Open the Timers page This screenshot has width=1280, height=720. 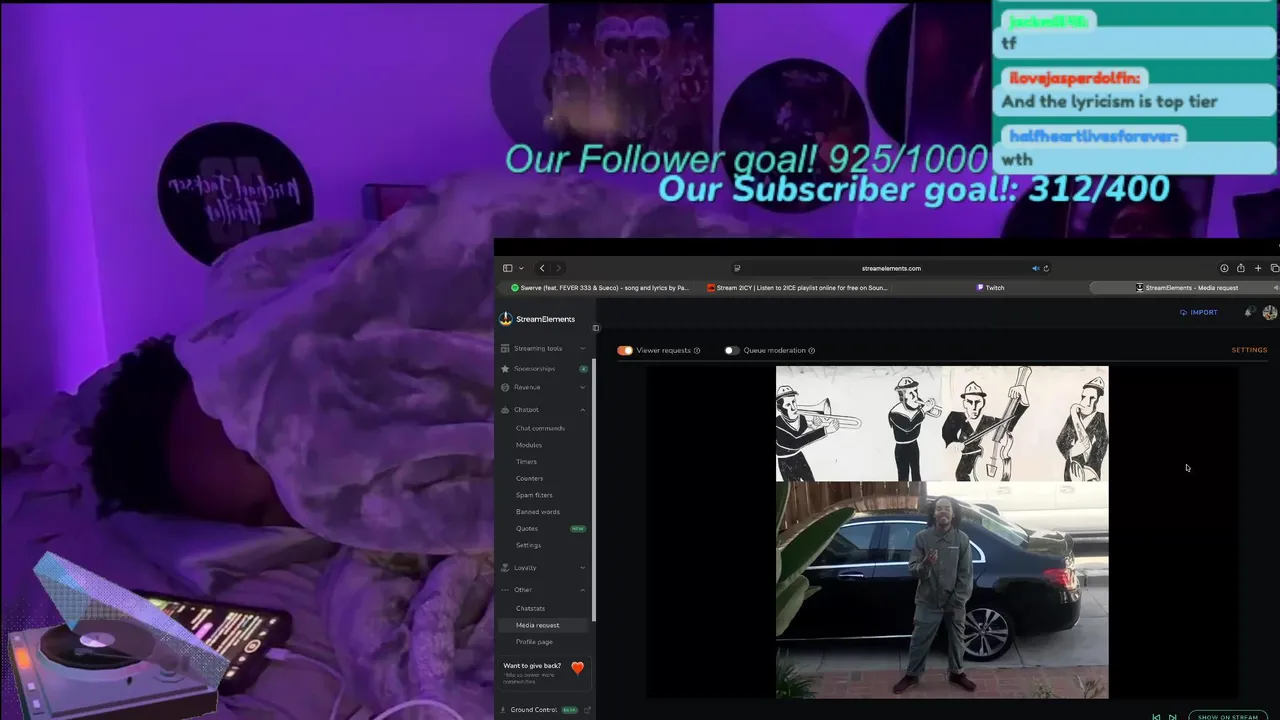[526, 462]
